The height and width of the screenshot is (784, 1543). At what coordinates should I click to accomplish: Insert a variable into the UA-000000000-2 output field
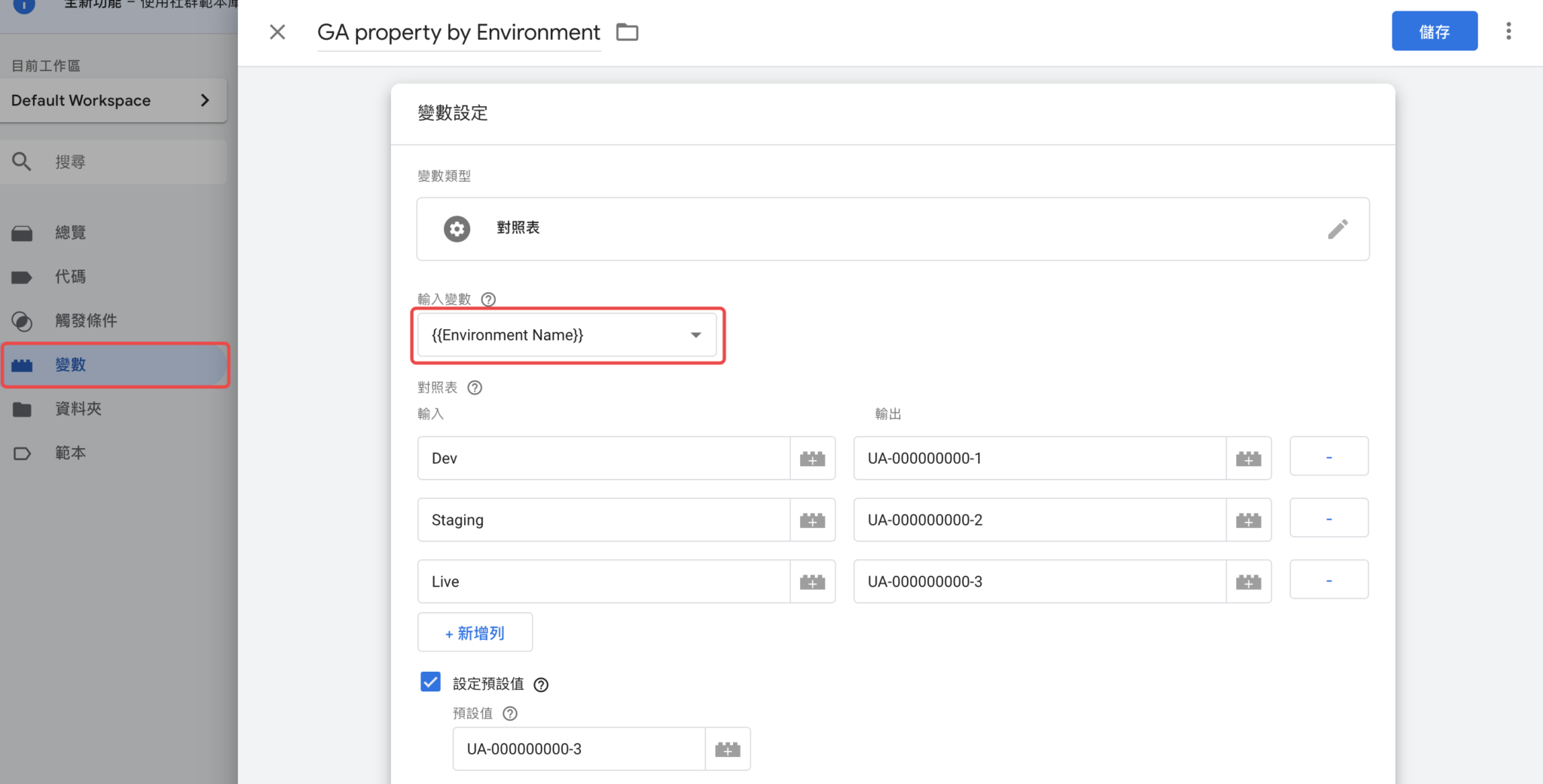[x=1248, y=520]
